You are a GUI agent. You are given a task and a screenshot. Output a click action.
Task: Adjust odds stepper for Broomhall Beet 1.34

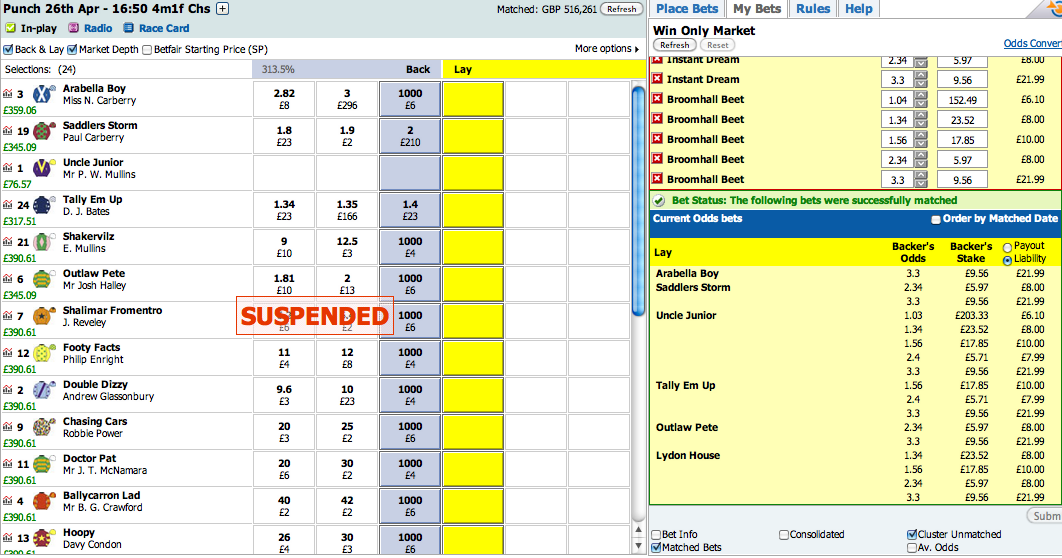920,120
